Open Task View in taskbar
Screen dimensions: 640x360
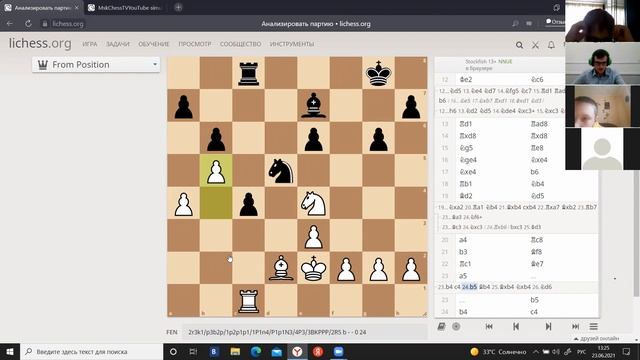(x=193, y=351)
